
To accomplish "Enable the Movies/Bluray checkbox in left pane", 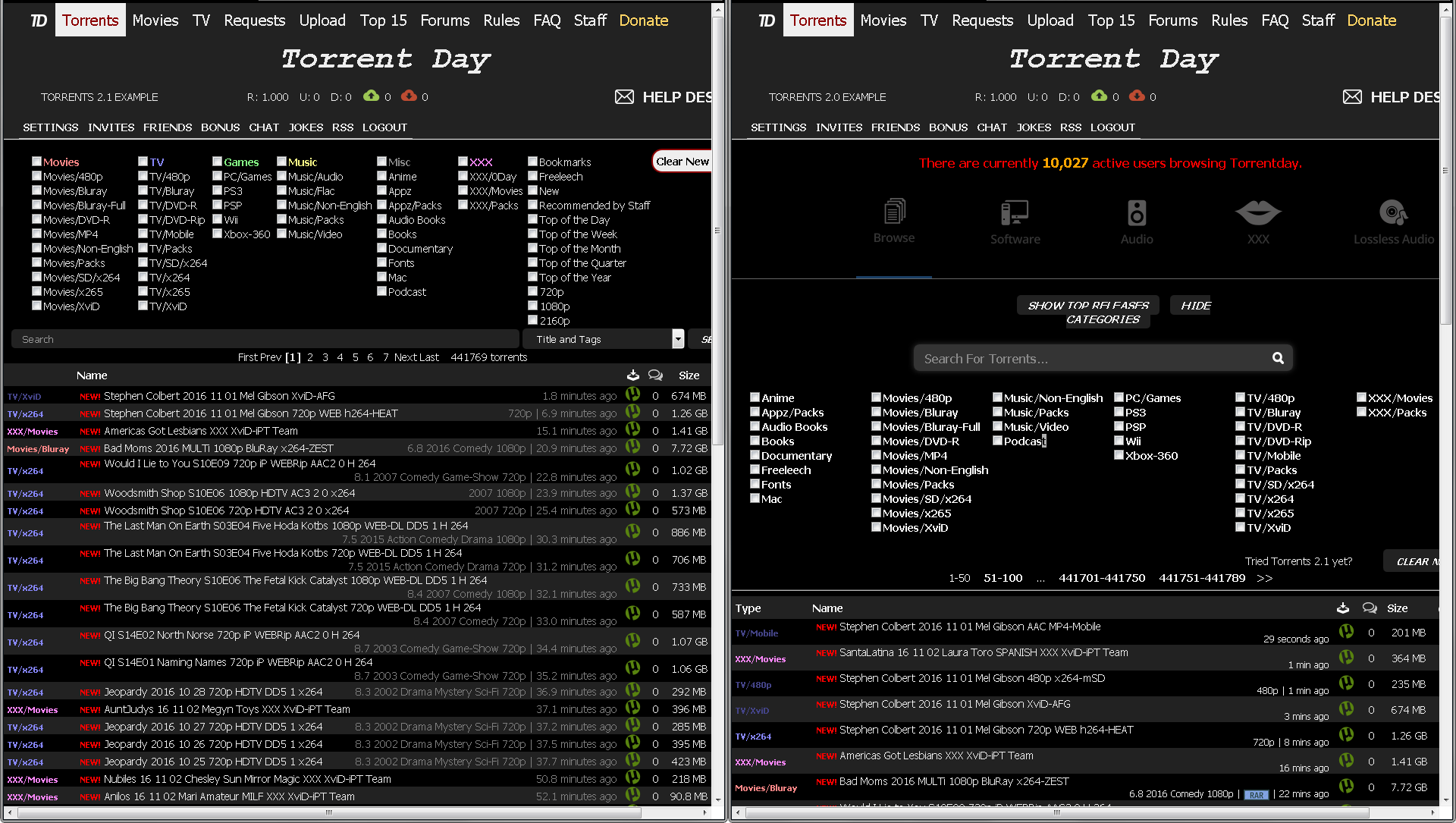I will [x=36, y=190].
